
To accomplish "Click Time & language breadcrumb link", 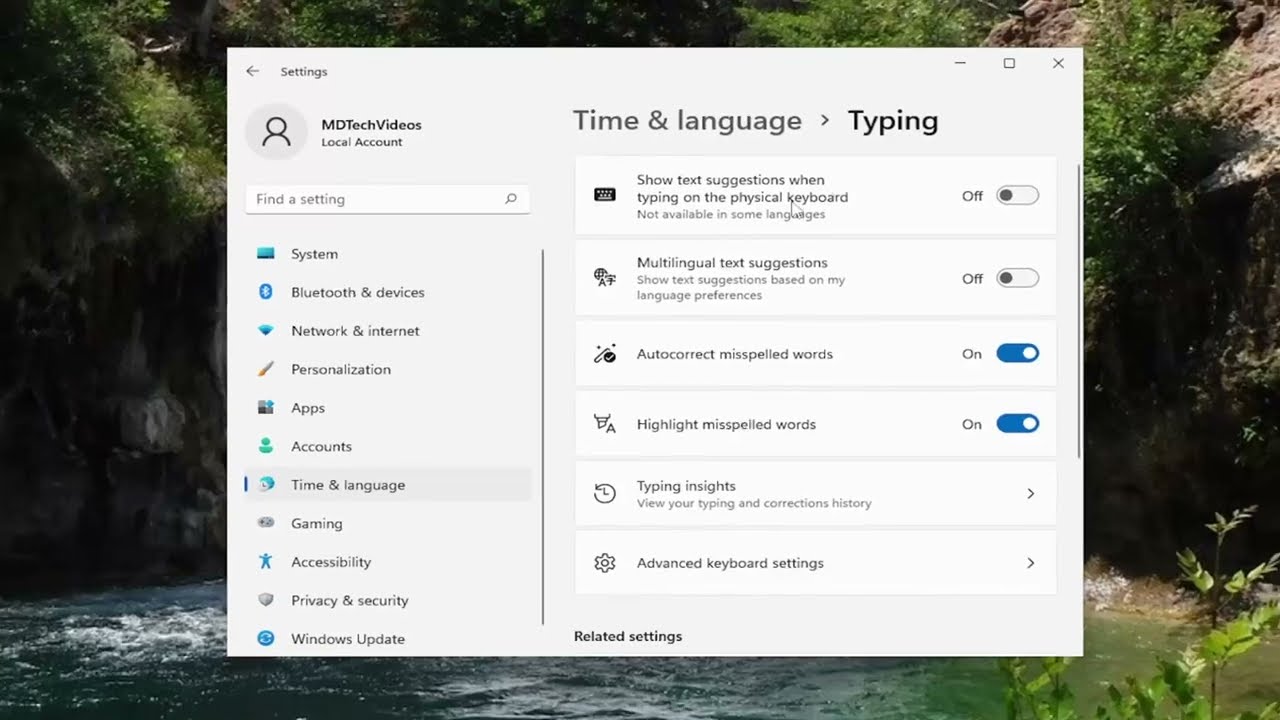I will point(687,121).
